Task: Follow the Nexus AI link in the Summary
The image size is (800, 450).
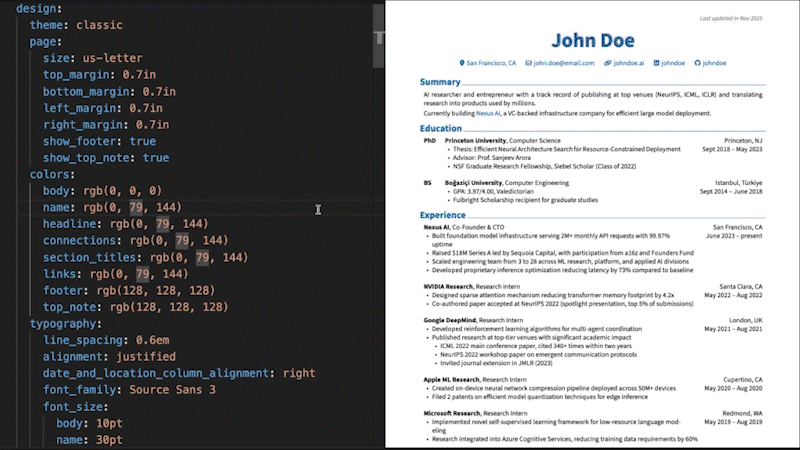Action: 488,113
